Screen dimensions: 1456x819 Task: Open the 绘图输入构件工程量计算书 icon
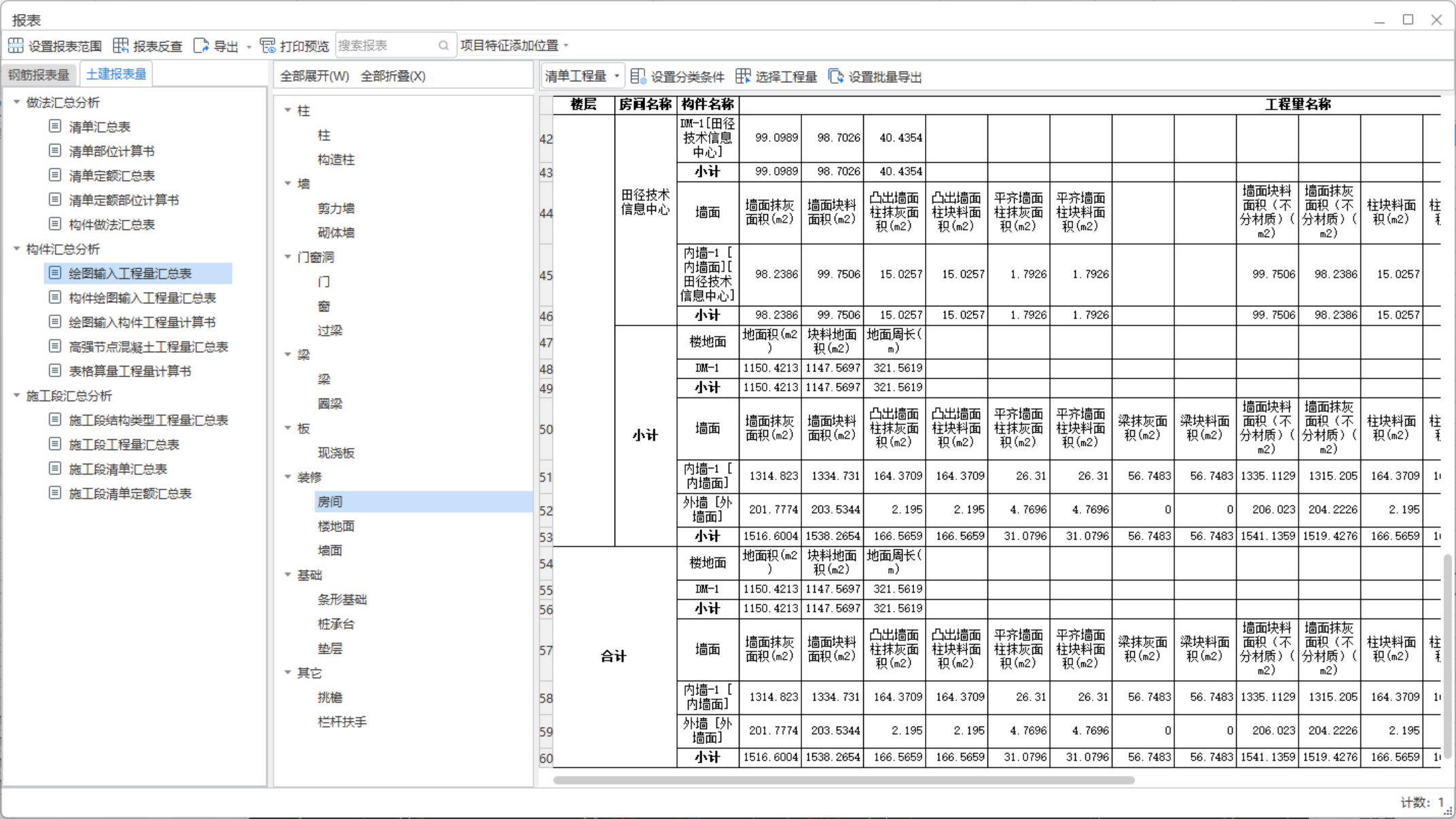point(55,321)
